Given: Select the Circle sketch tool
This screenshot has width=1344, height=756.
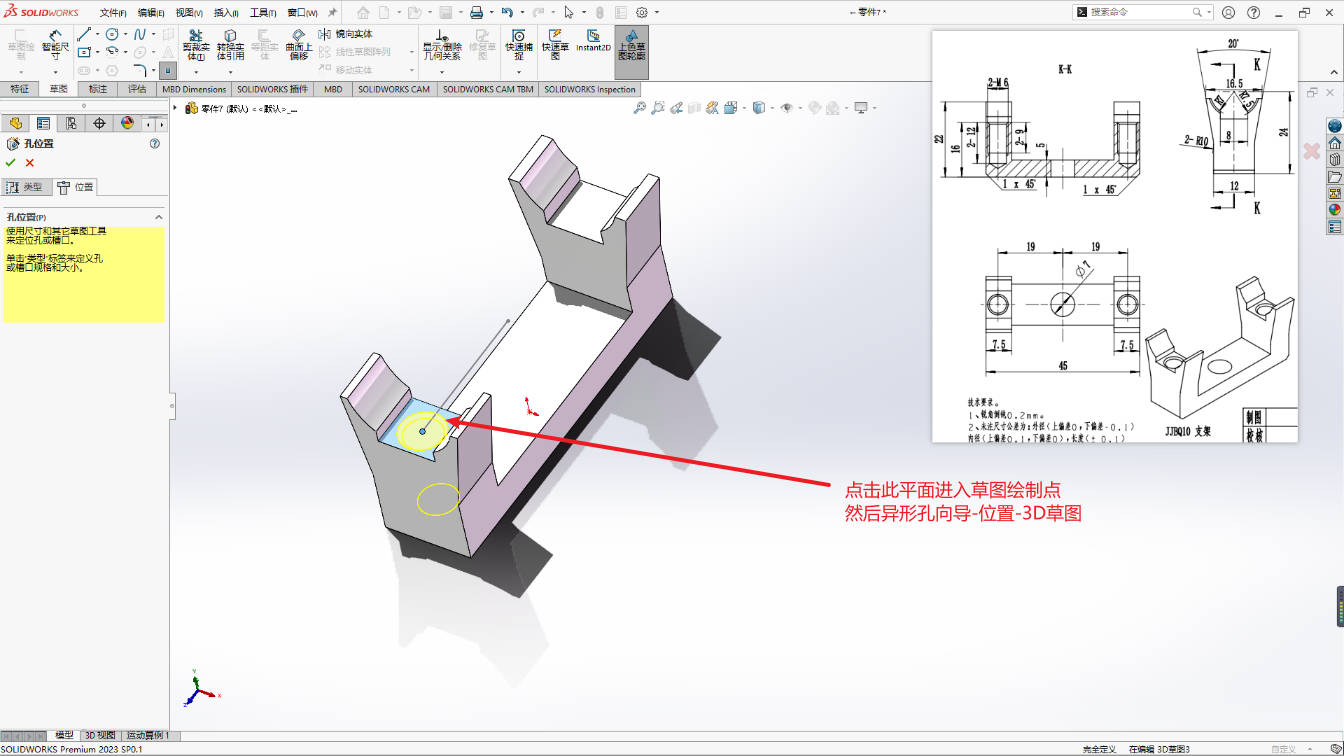Looking at the screenshot, I should point(112,34).
